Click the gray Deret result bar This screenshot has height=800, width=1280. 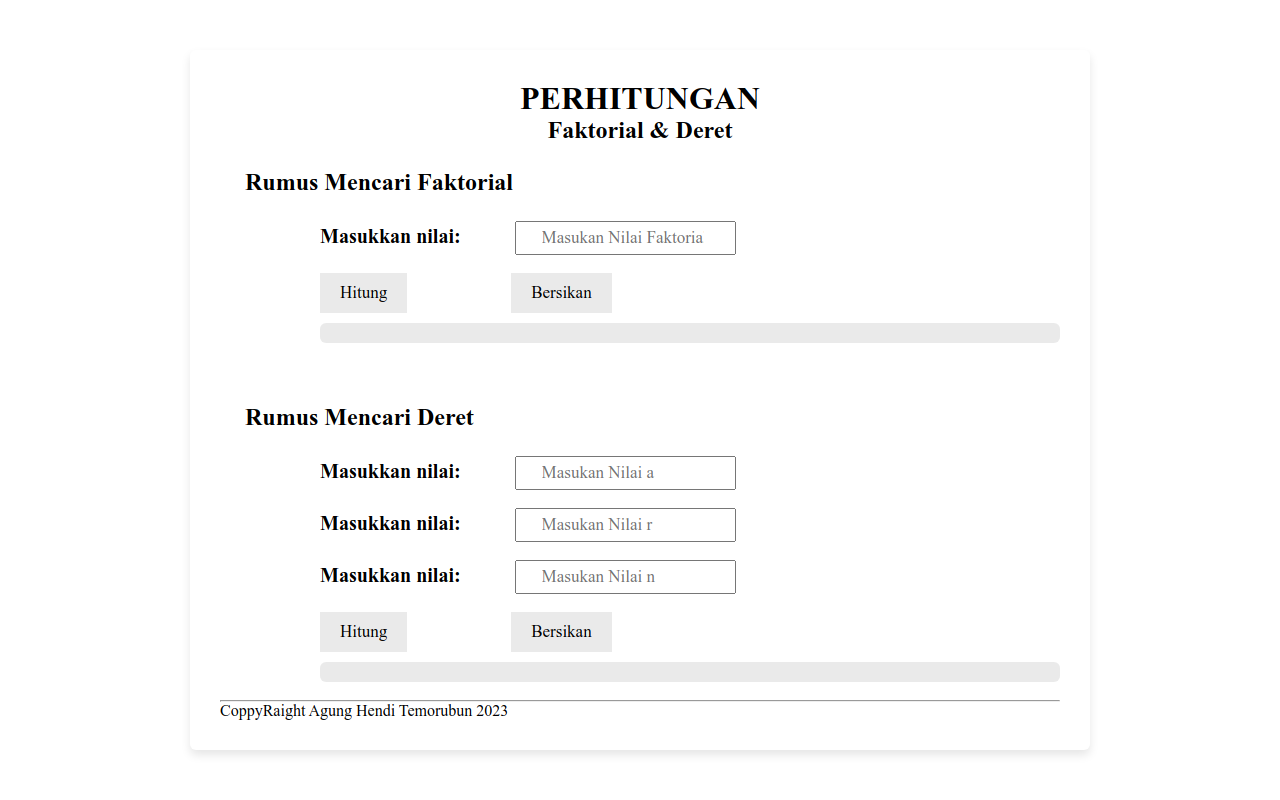pos(689,672)
